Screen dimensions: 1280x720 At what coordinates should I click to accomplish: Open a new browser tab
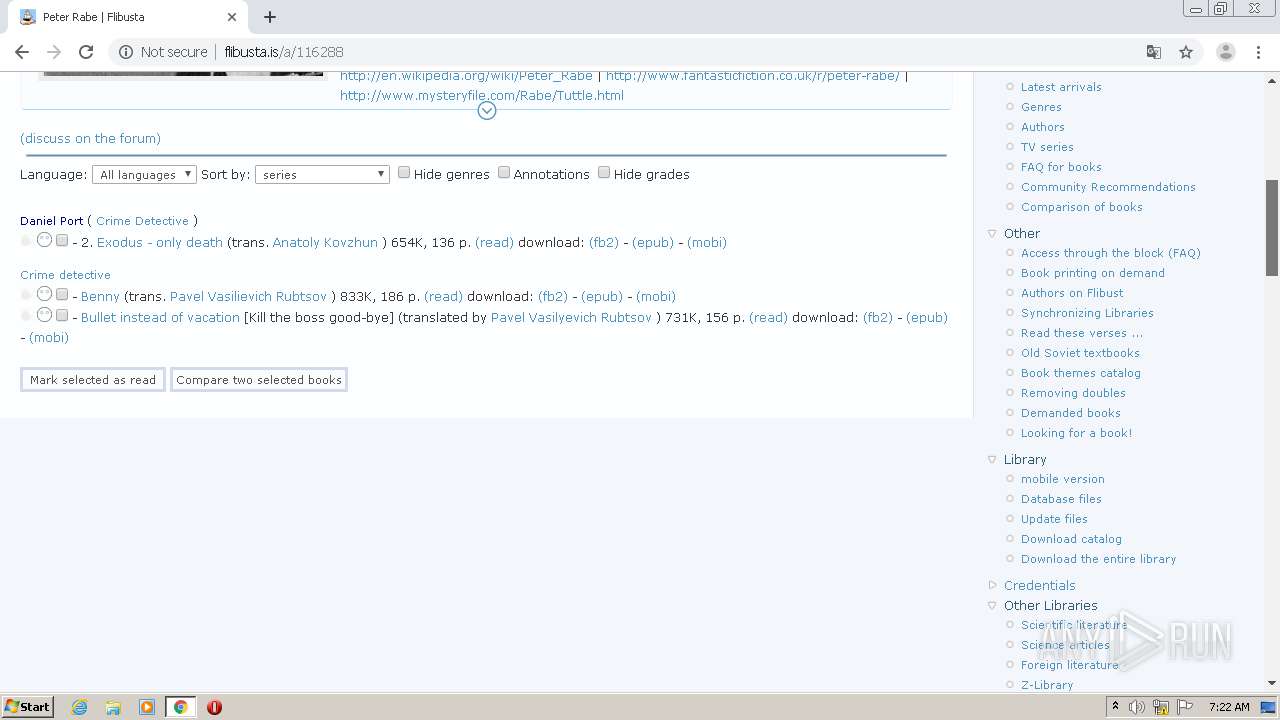(270, 17)
